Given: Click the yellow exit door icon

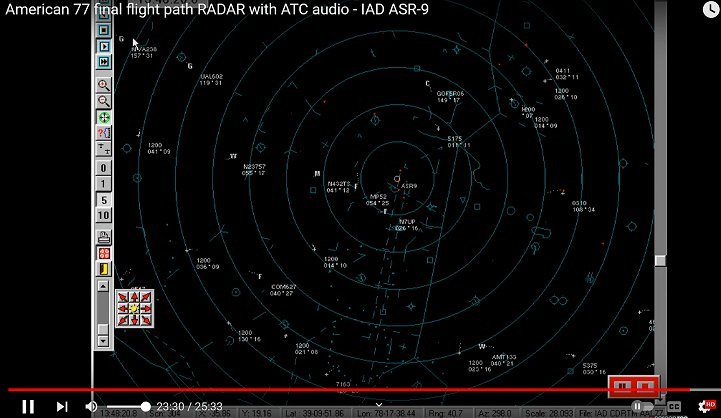Looking at the screenshot, I should click(x=104, y=269).
